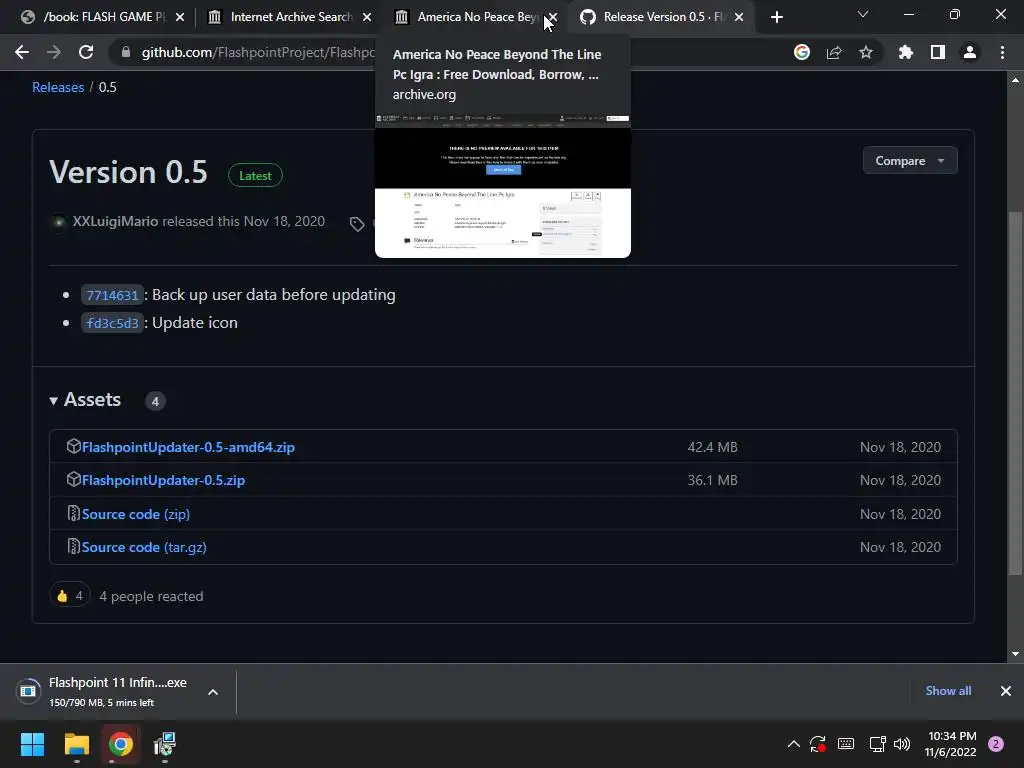Open the touch keyboard tray icon
The width and height of the screenshot is (1024, 768).
tap(846, 744)
